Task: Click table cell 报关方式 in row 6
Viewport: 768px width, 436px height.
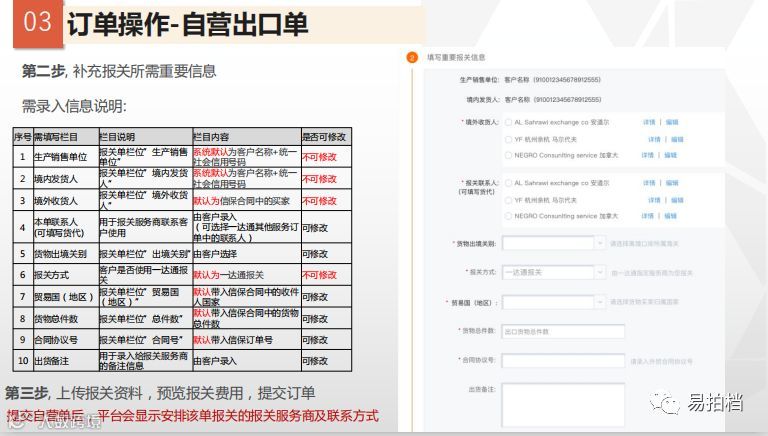Action: pos(66,275)
